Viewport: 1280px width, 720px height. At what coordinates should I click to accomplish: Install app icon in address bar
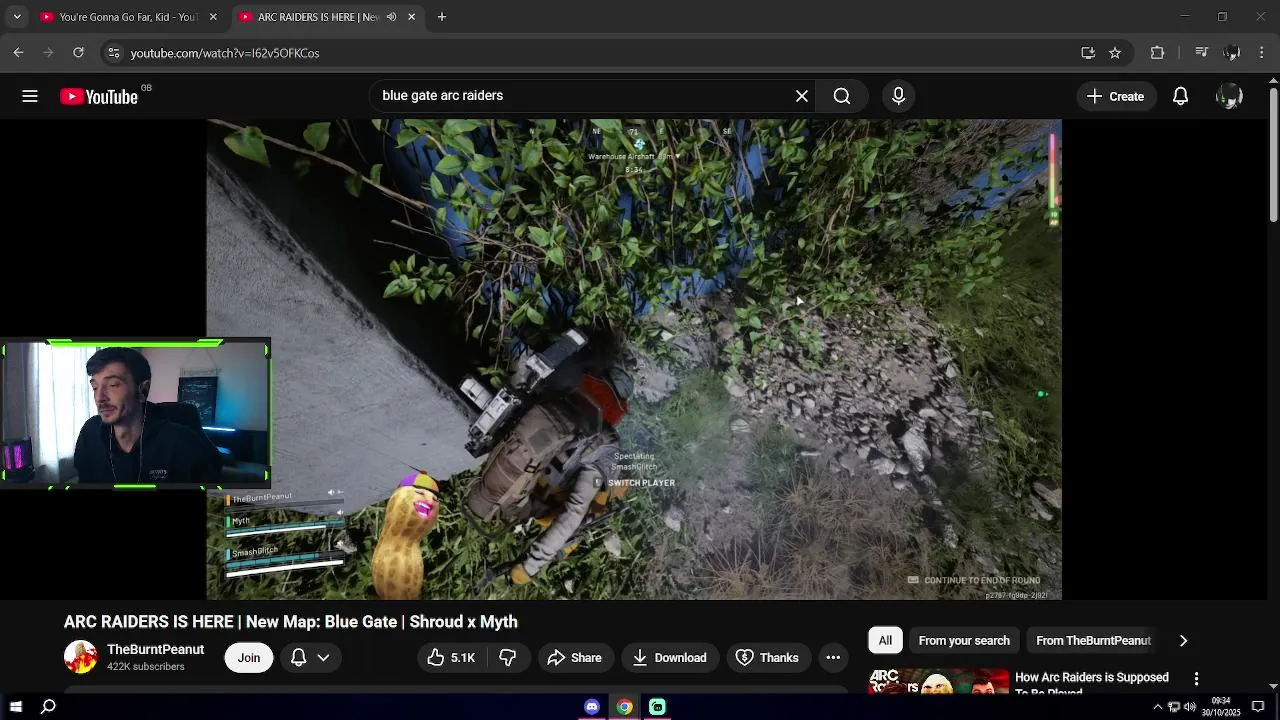point(1088,53)
